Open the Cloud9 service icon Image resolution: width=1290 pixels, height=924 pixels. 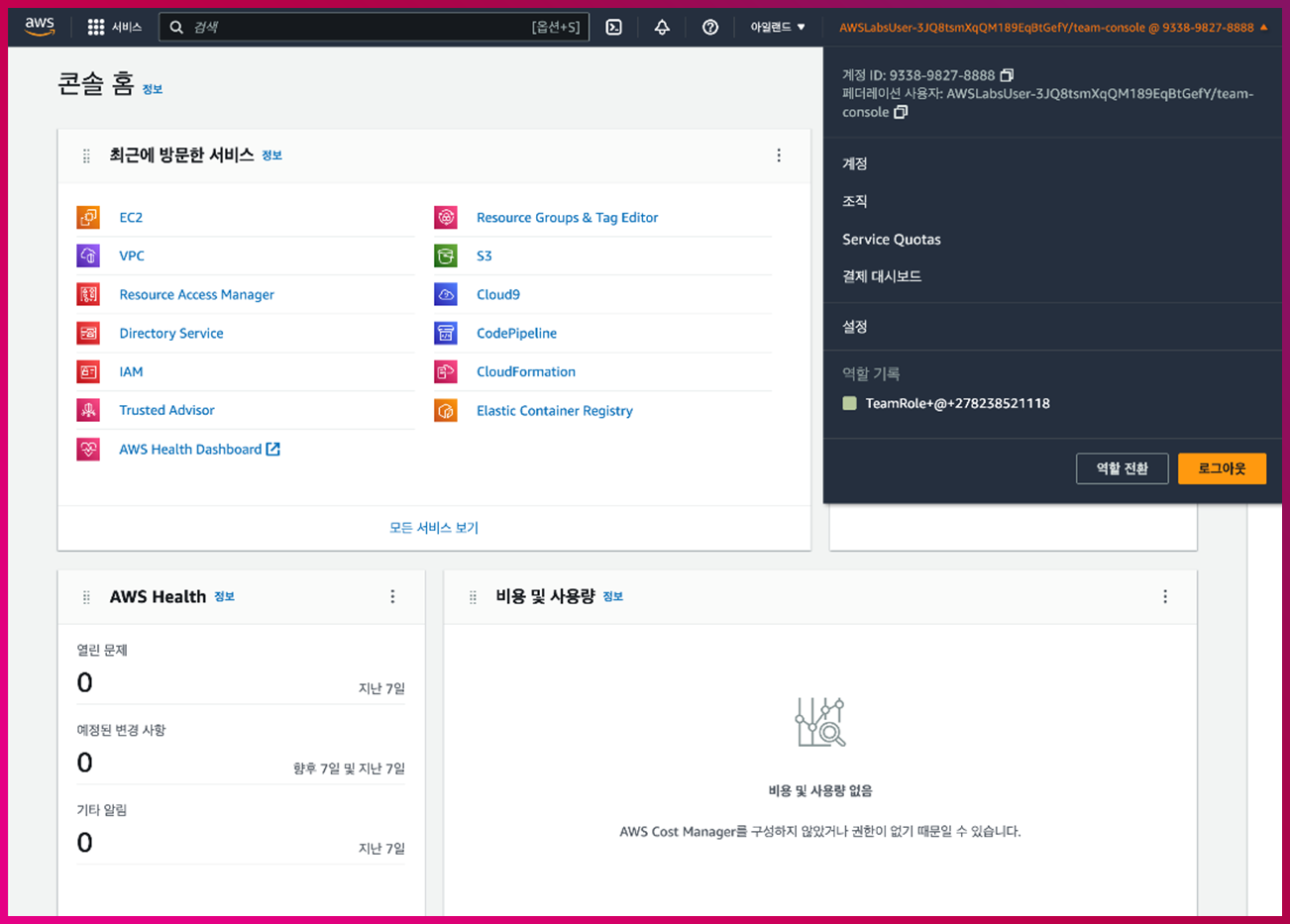(x=446, y=294)
